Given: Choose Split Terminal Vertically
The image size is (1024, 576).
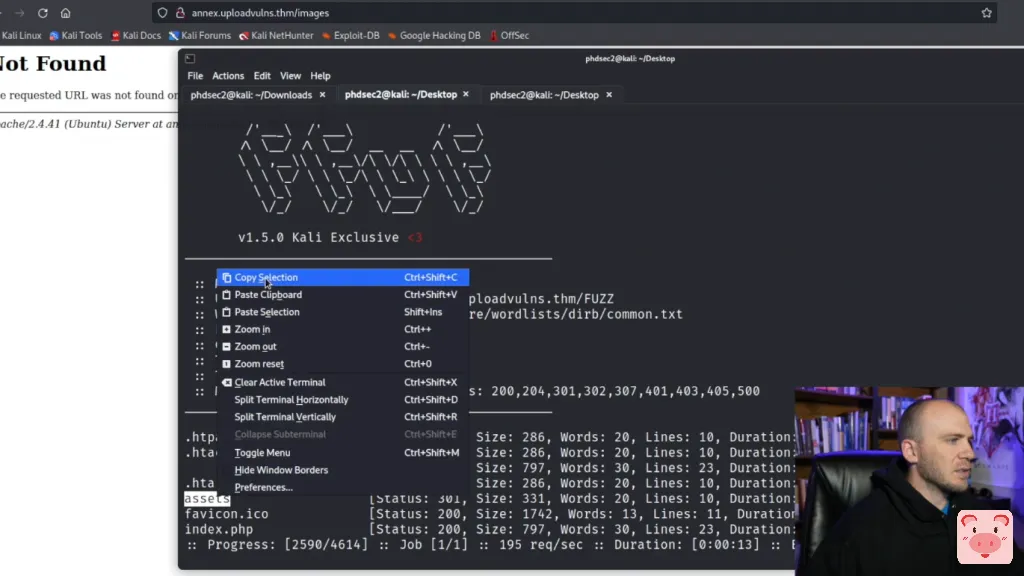Looking at the screenshot, I should 343,417.
